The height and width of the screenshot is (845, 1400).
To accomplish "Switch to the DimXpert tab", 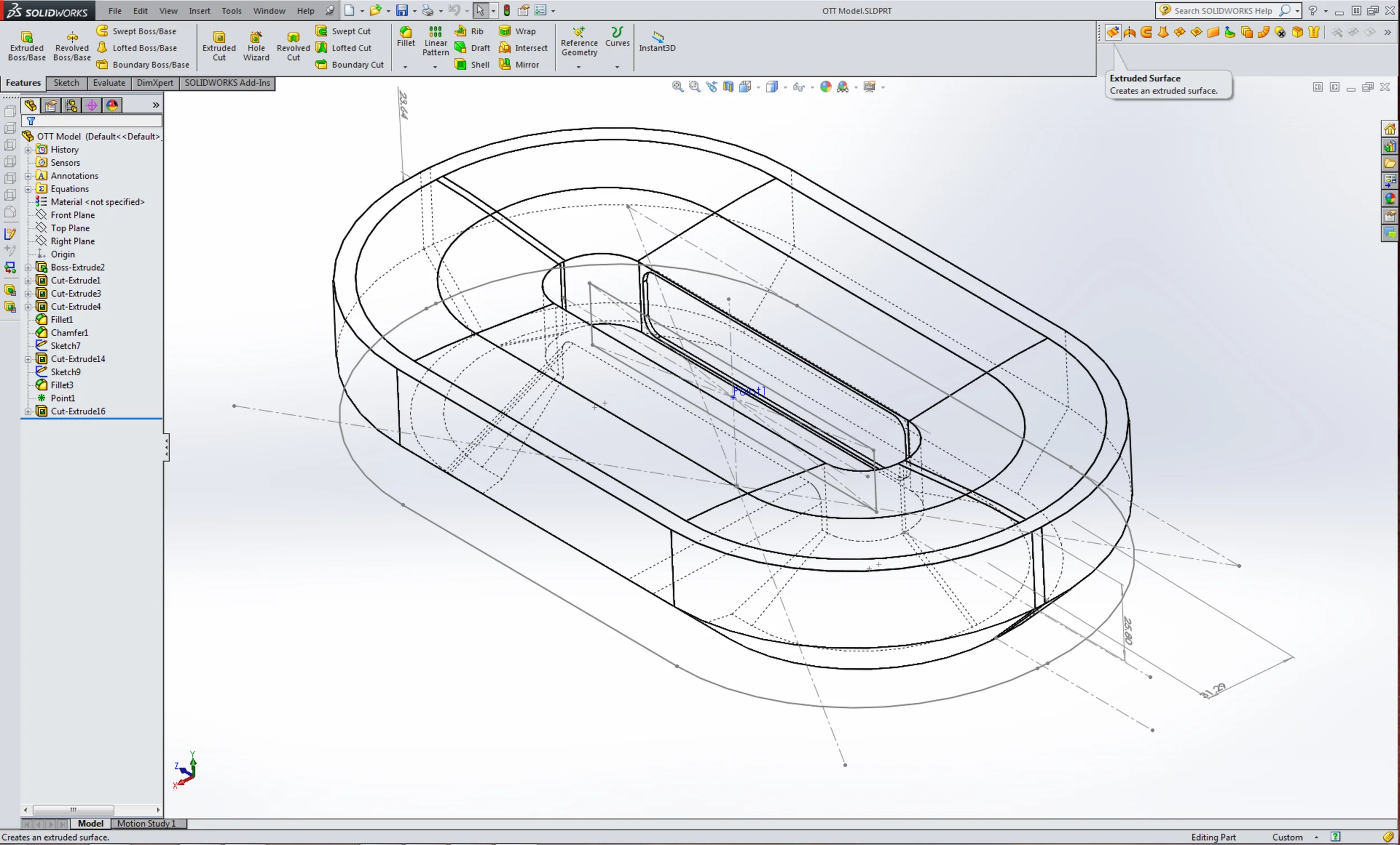I will pyautogui.click(x=155, y=83).
